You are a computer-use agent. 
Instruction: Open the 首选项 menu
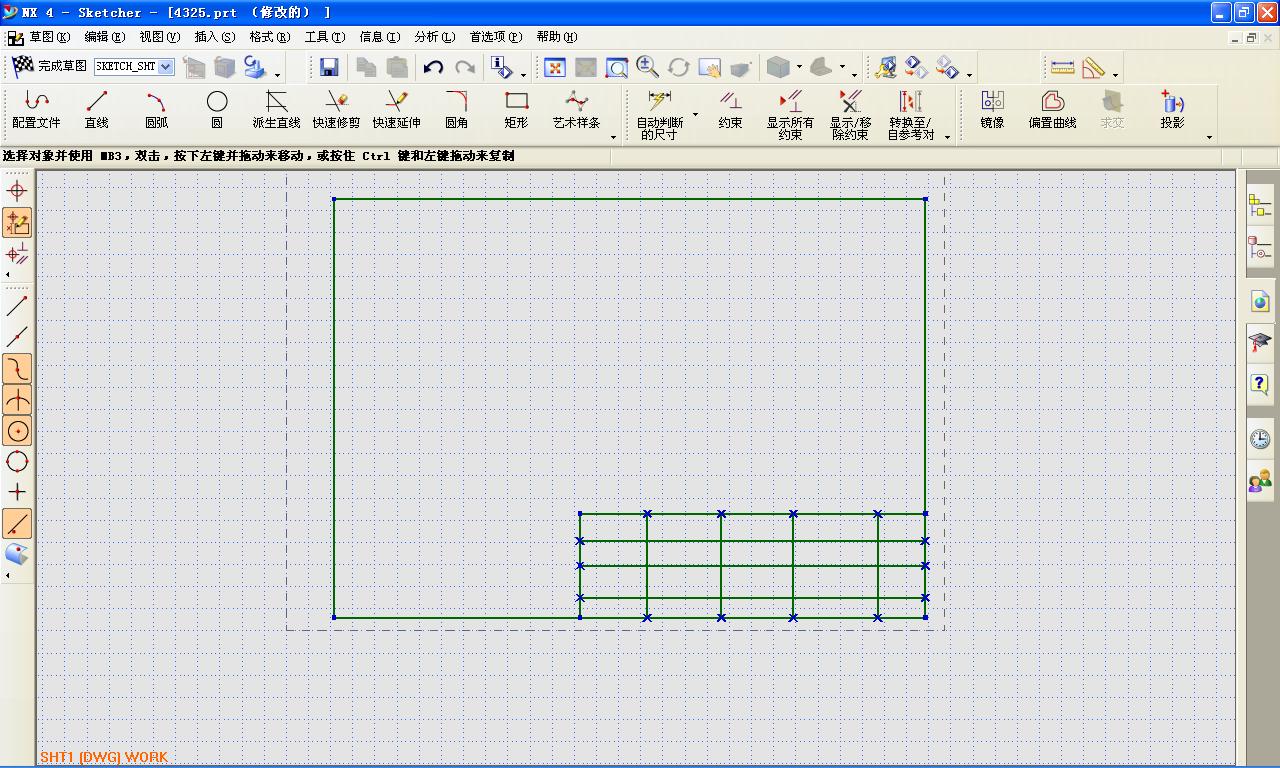[x=496, y=37]
